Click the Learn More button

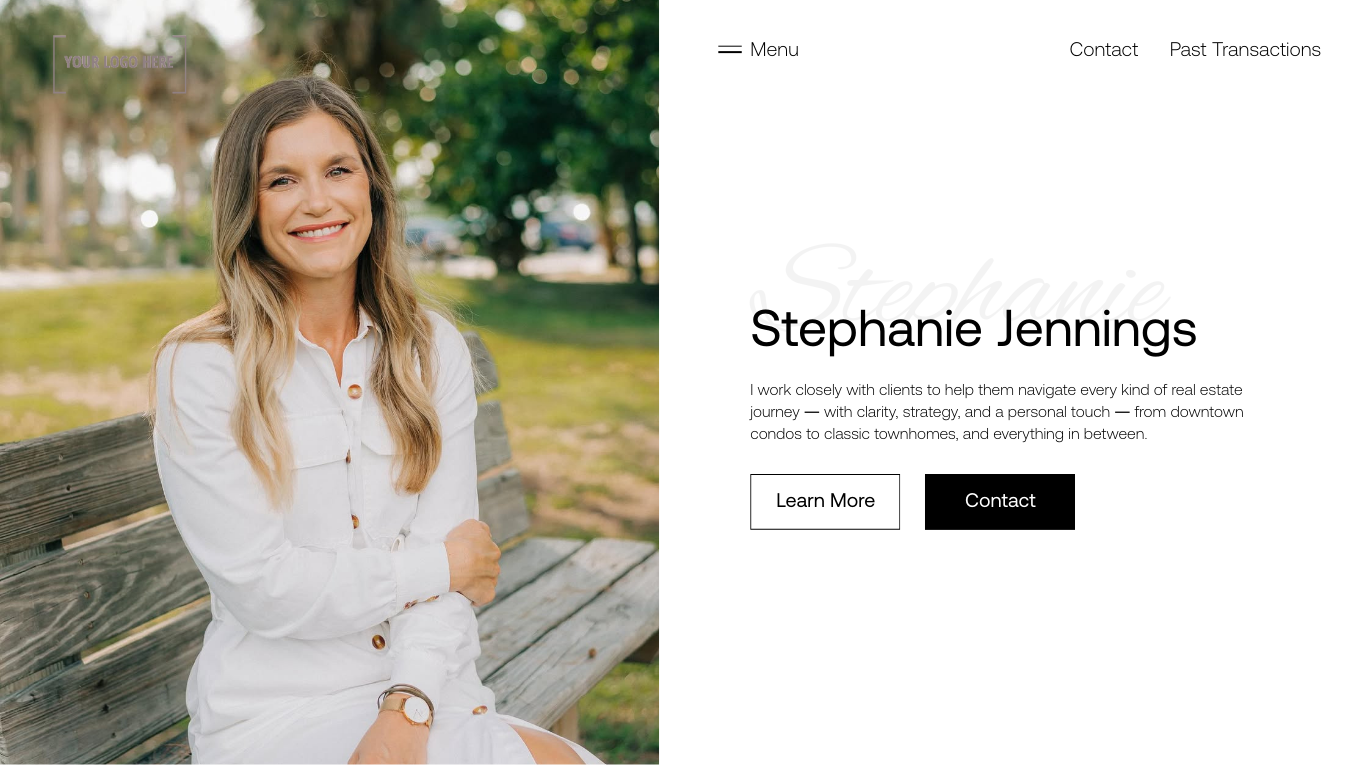click(x=825, y=501)
